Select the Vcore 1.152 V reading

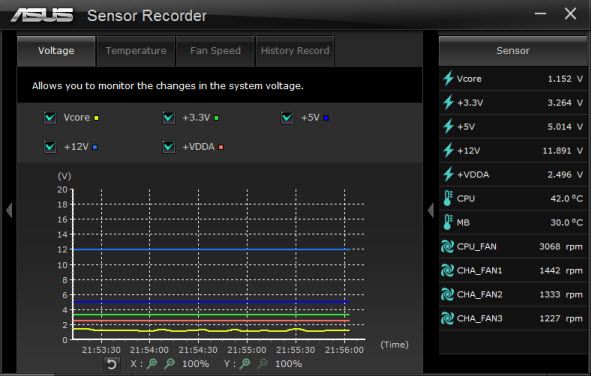click(565, 79)
